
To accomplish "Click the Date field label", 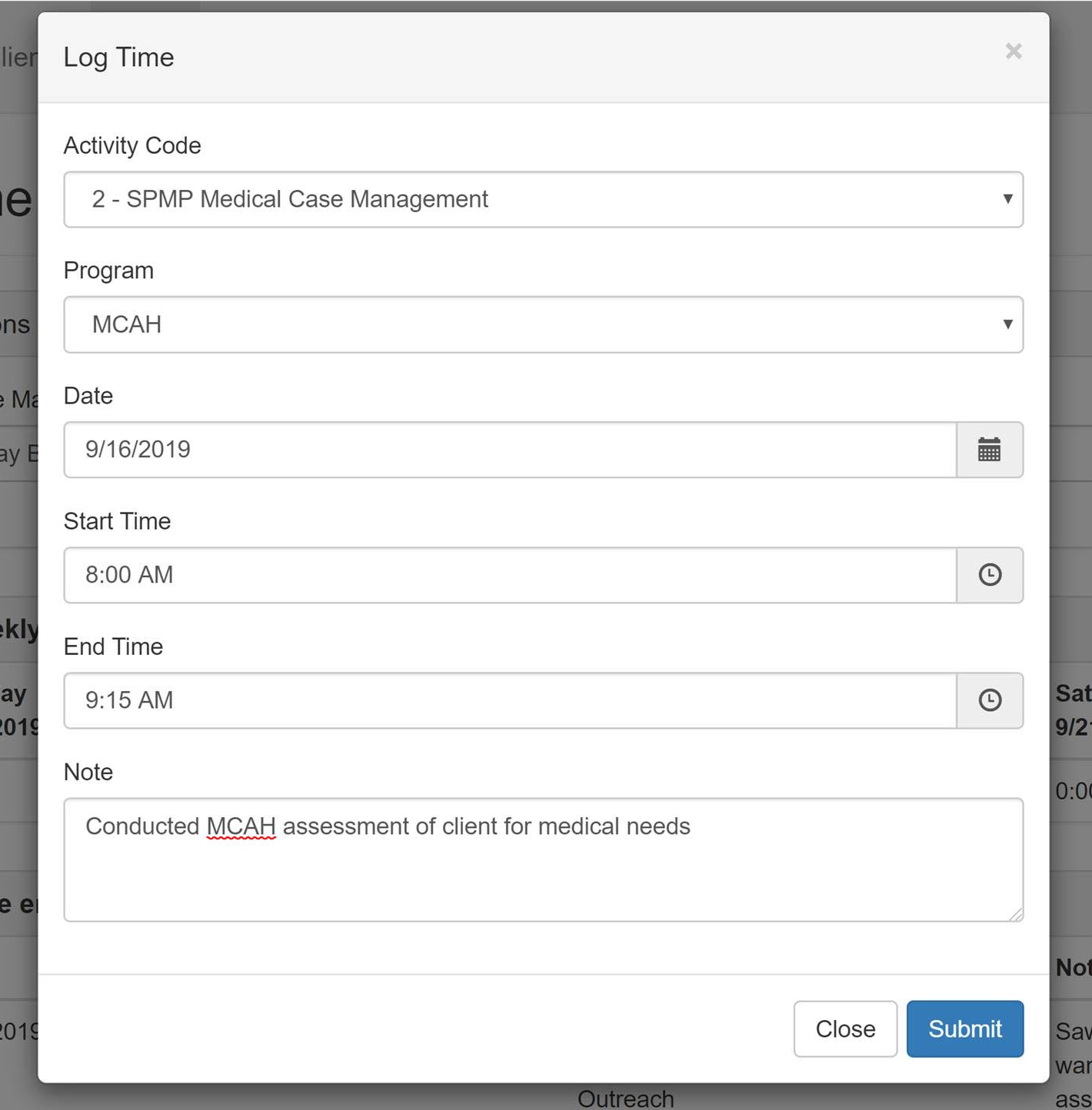I will coord(88,396).
